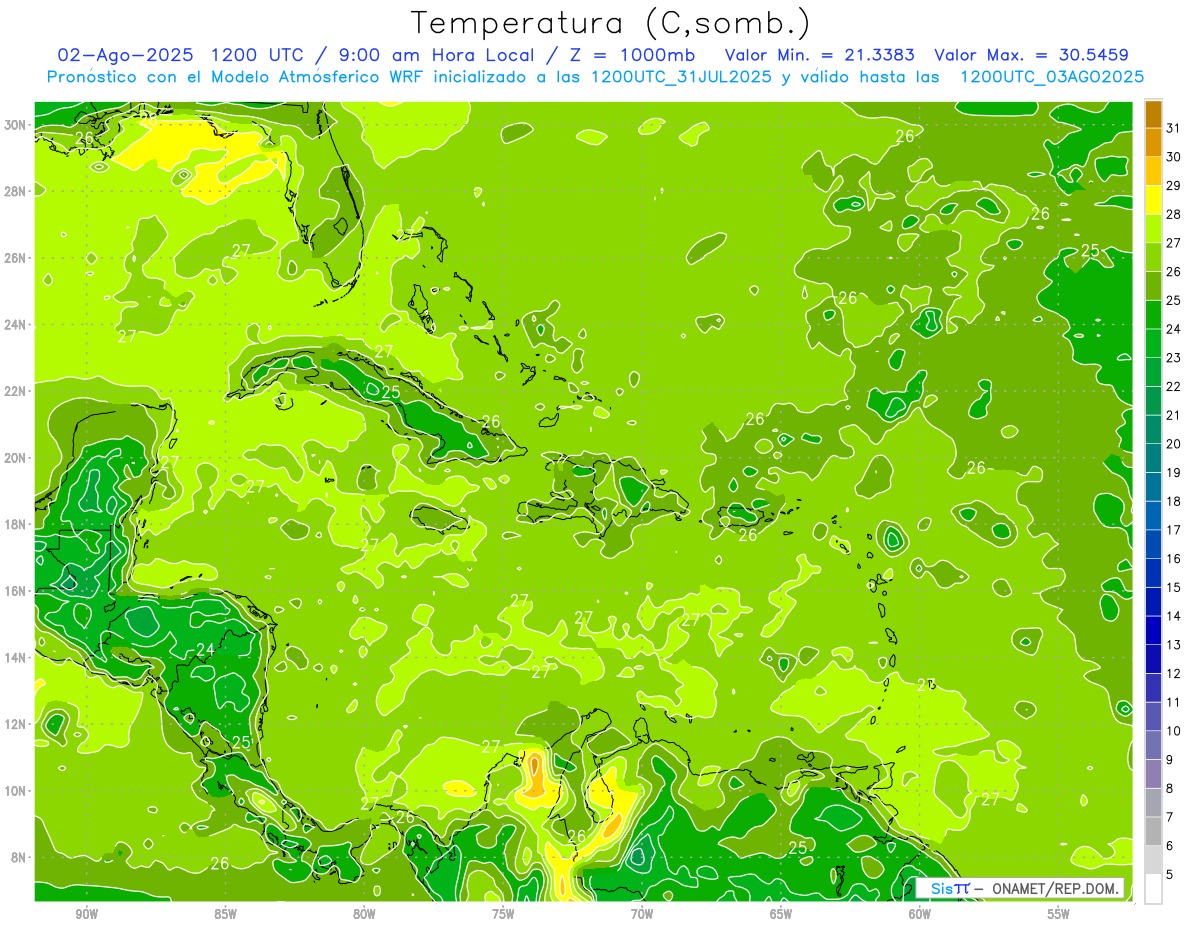The width and height of the screenshot is (1200, 927).
Task: Click the 70W longitude axis label
Action: 642,915
